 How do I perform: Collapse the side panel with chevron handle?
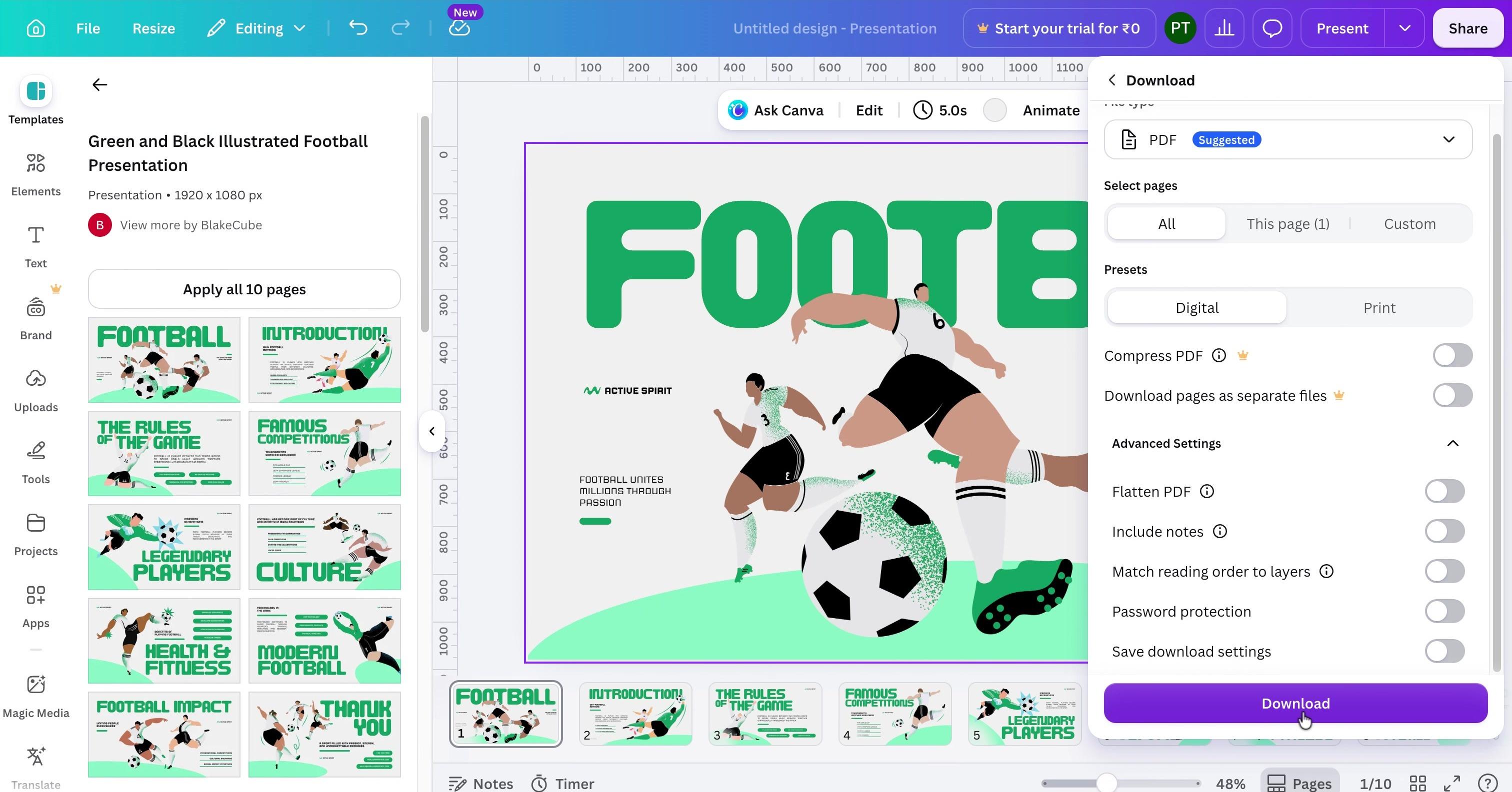(x=432, y=431)
